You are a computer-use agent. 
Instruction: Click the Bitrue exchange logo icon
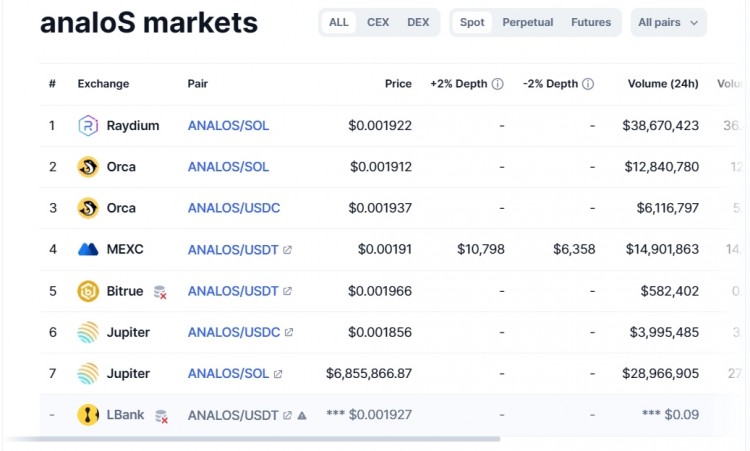[88, 291]
